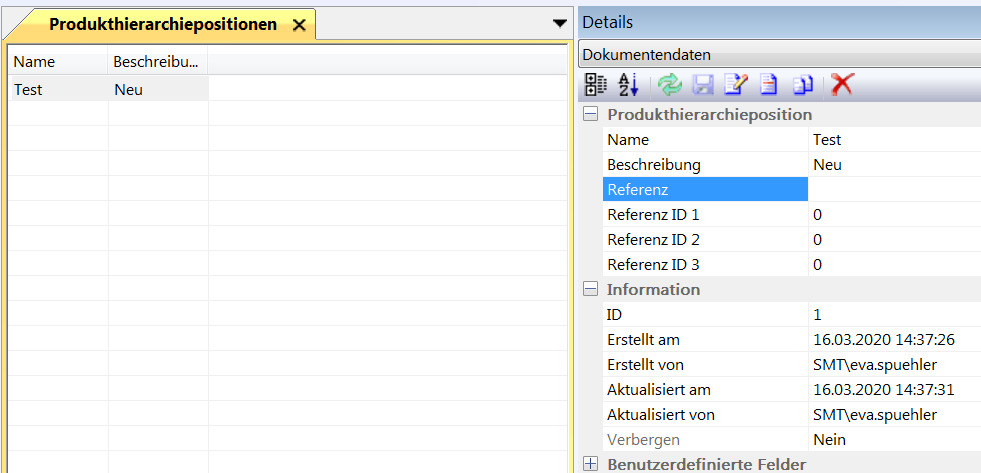The height and width of the screenshot is (473, 981).
Task: Click the edit document pencil icon
Action: point(735,85)
